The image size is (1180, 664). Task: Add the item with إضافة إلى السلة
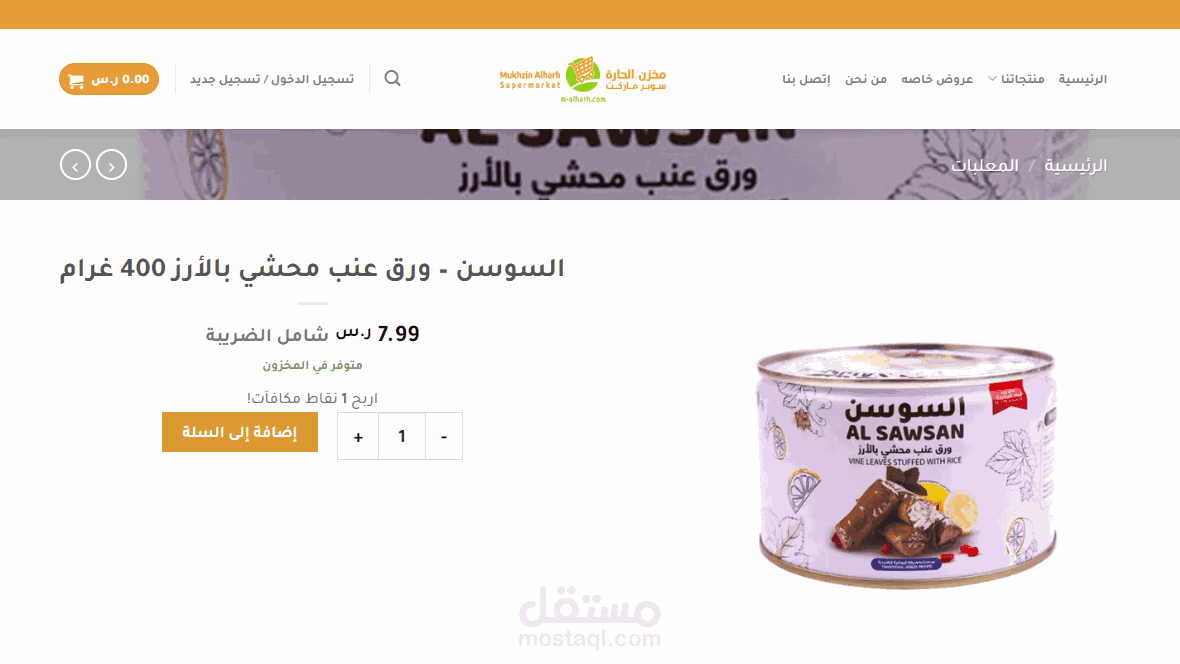point(240,432)
